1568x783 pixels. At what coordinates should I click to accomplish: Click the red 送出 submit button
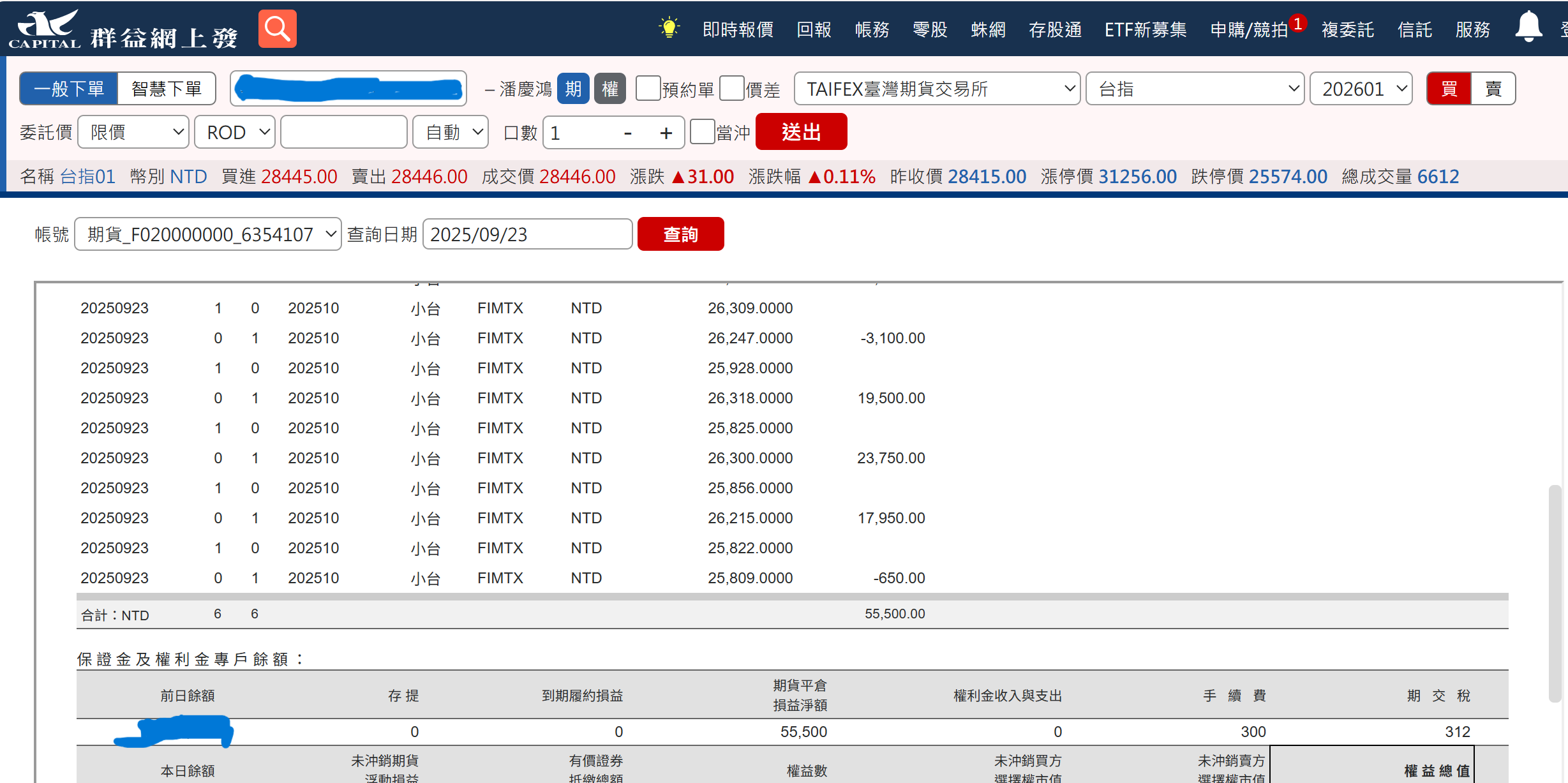[801, 132]
